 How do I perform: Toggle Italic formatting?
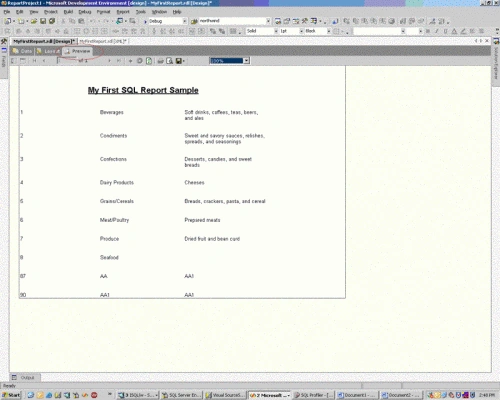click(436, 31)
